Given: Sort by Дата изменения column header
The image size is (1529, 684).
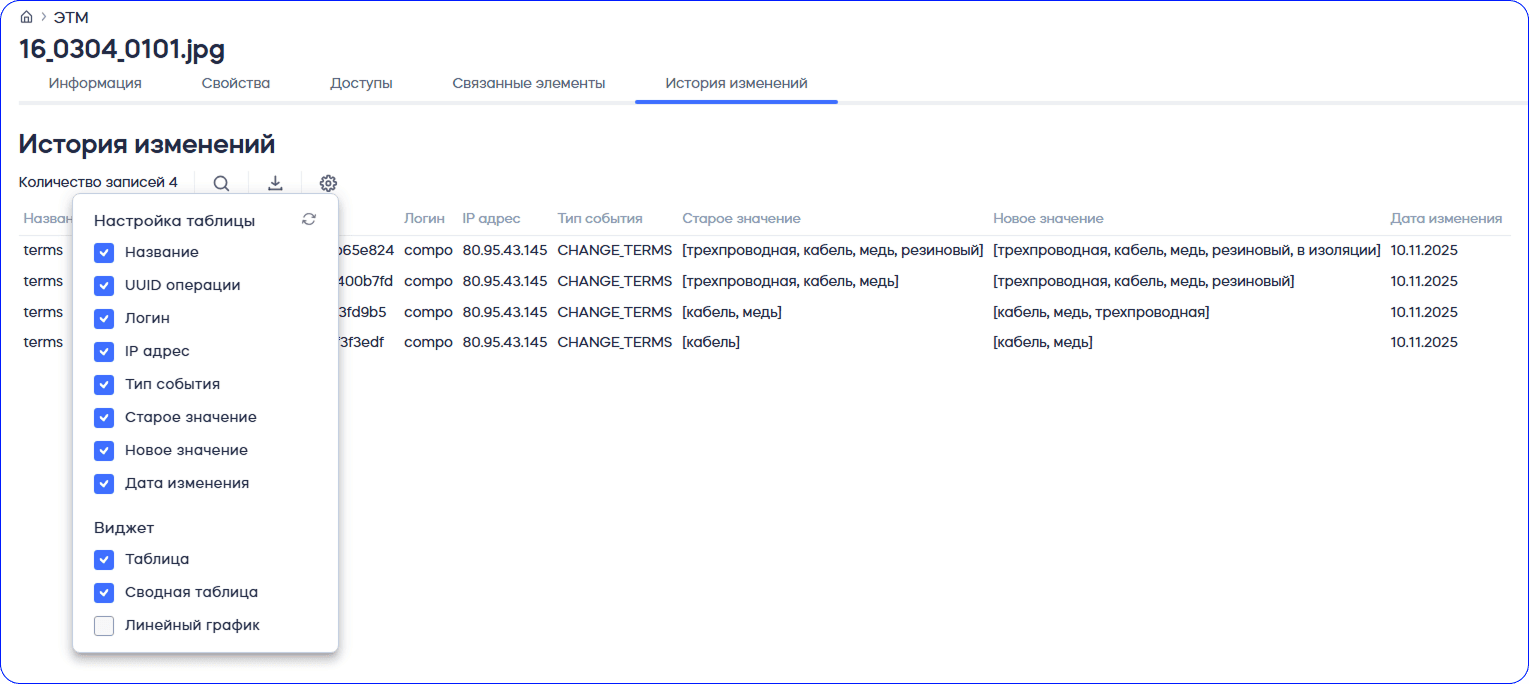Looking at the screenshot, I should [1445, 218].
